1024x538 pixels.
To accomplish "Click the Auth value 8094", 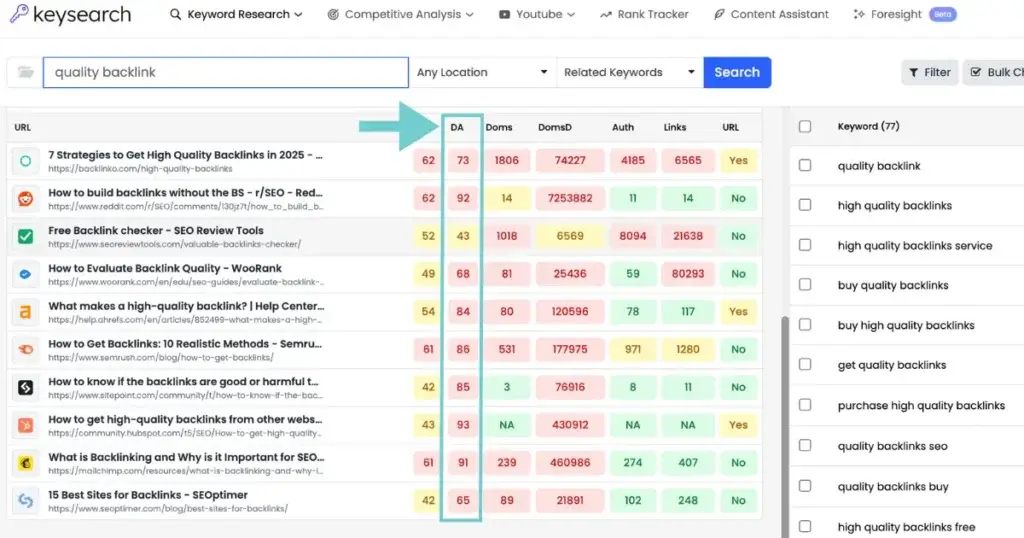I will (633, 236).
